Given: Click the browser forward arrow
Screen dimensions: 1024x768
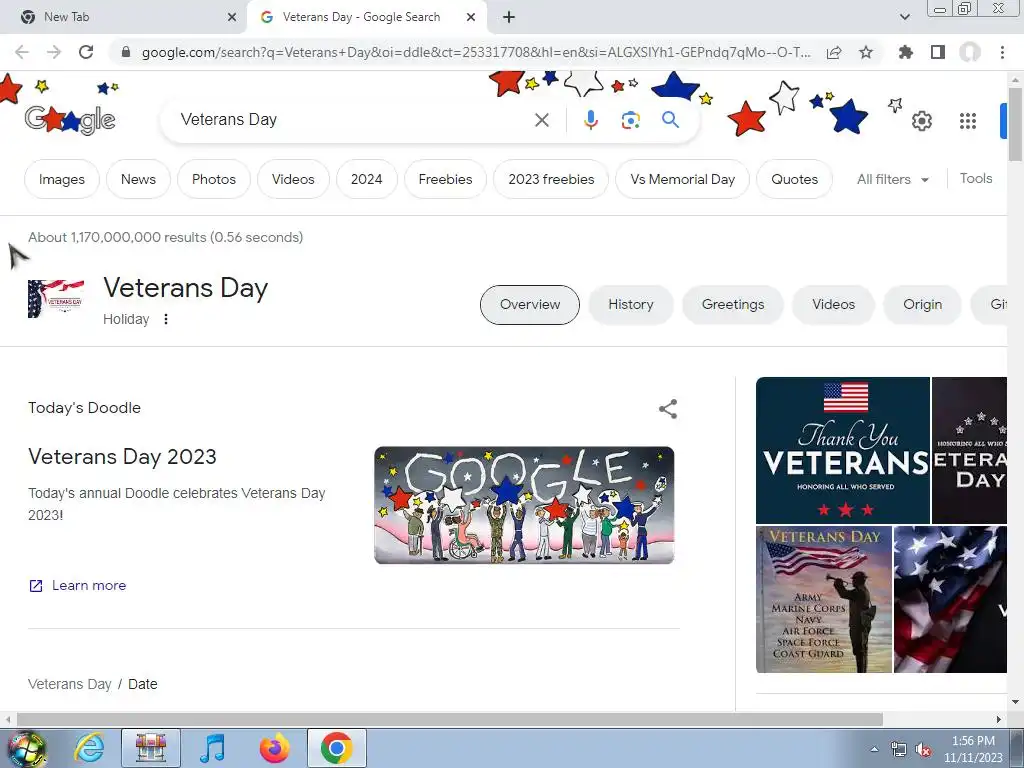Looking at the screenshot, I should point(54,52).
